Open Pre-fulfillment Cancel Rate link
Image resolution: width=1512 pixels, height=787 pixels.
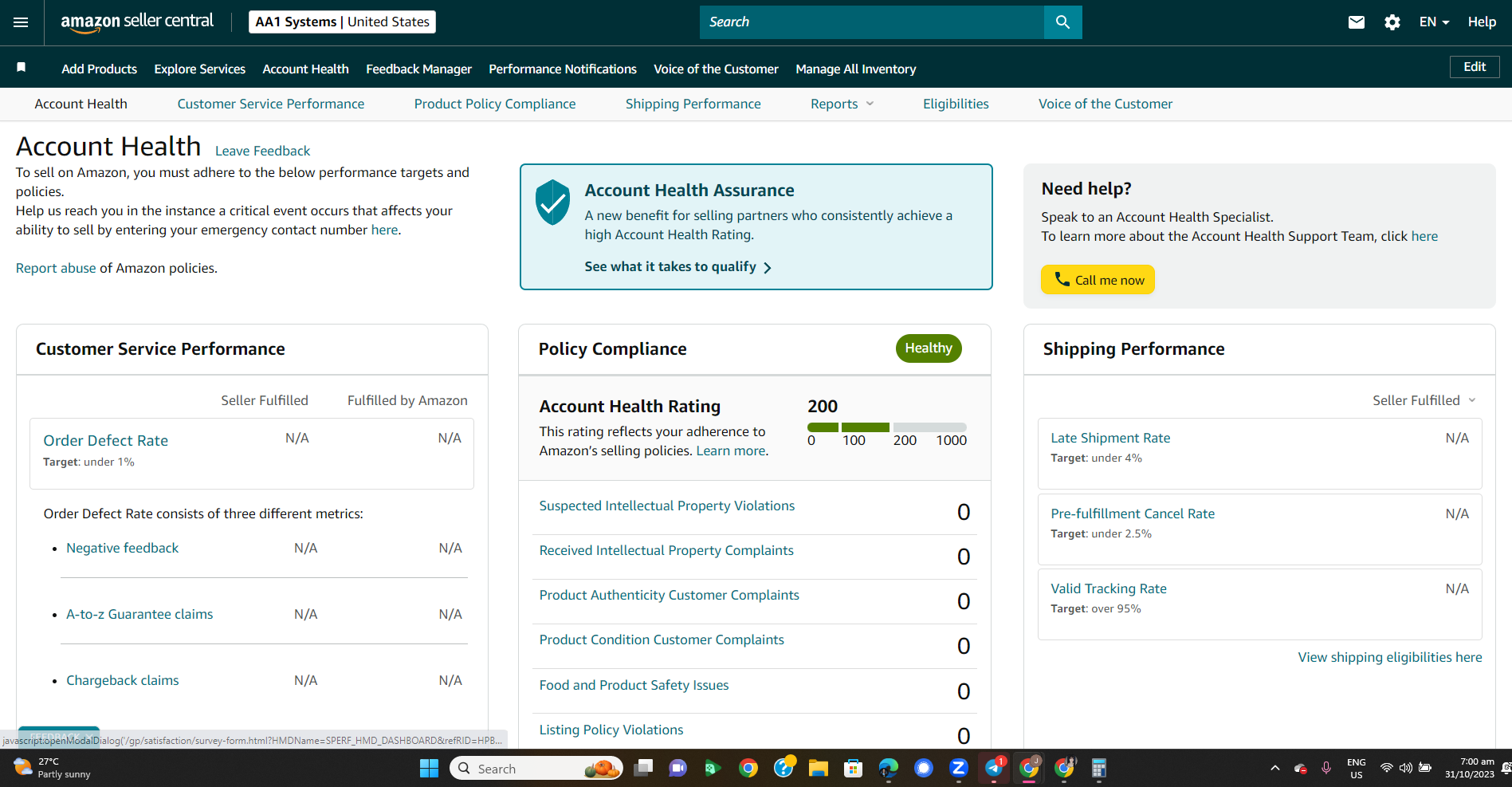1133,514
